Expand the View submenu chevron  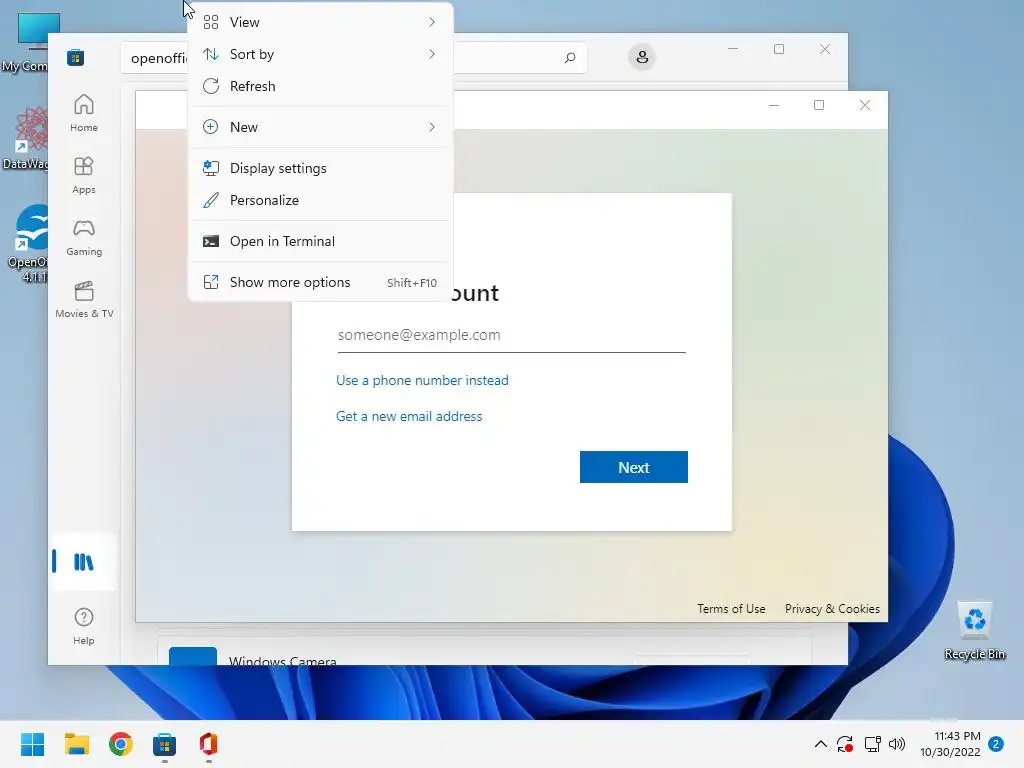pyautogui.click(x=432, y=22)
